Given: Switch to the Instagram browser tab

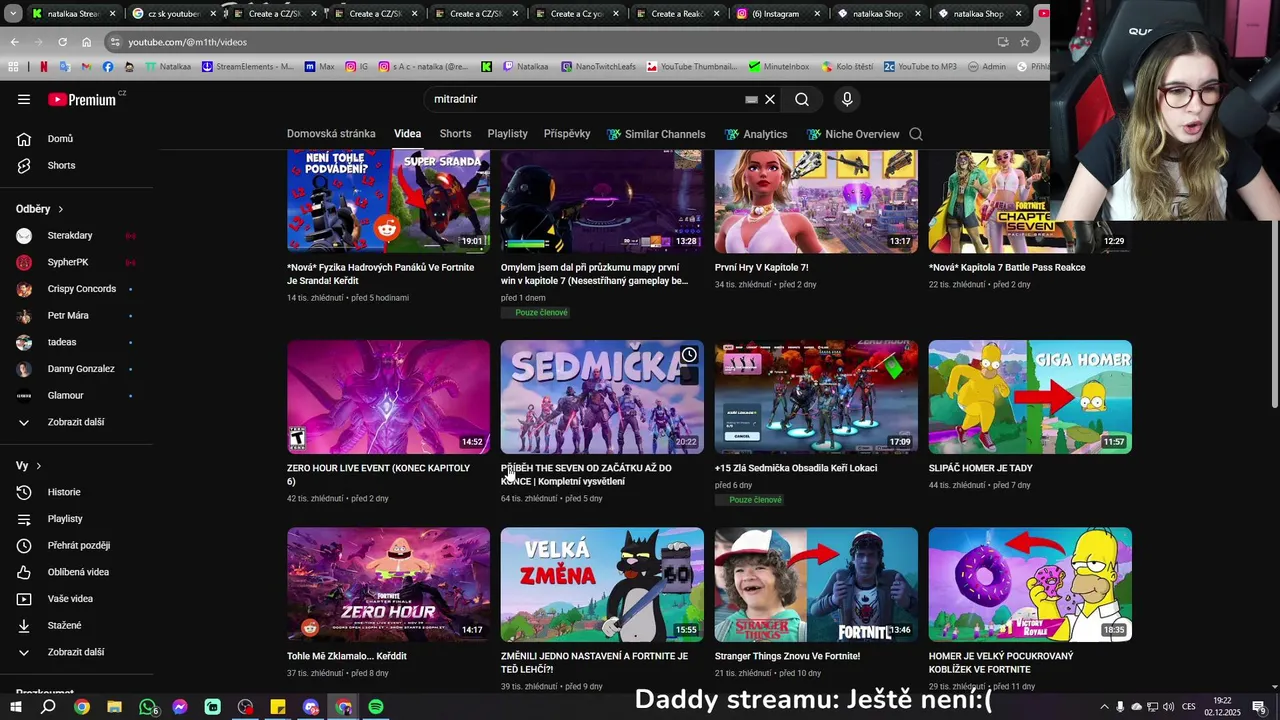Looking at the screenshot, I should 778,14.
